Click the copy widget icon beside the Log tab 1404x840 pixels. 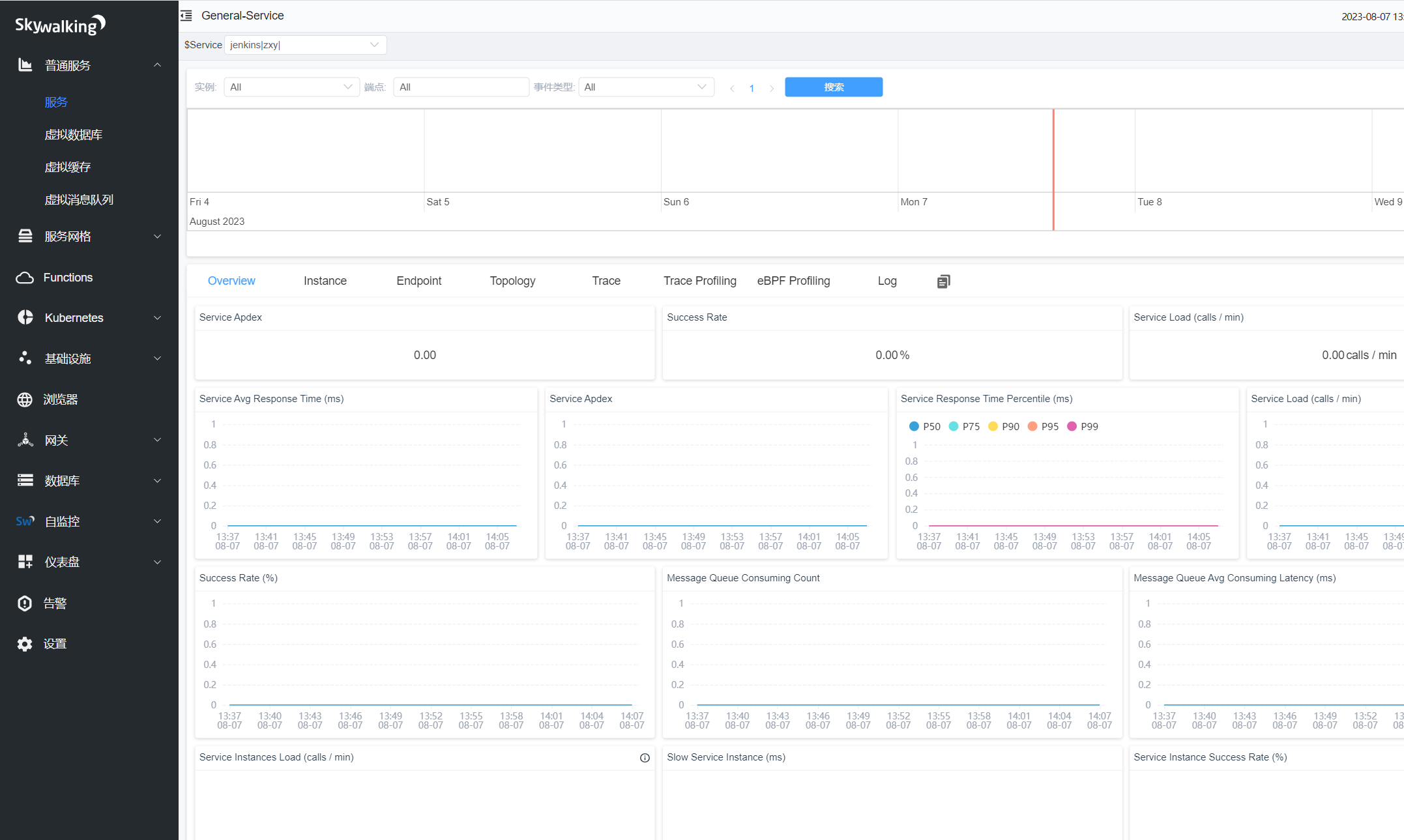pos(943,282)
